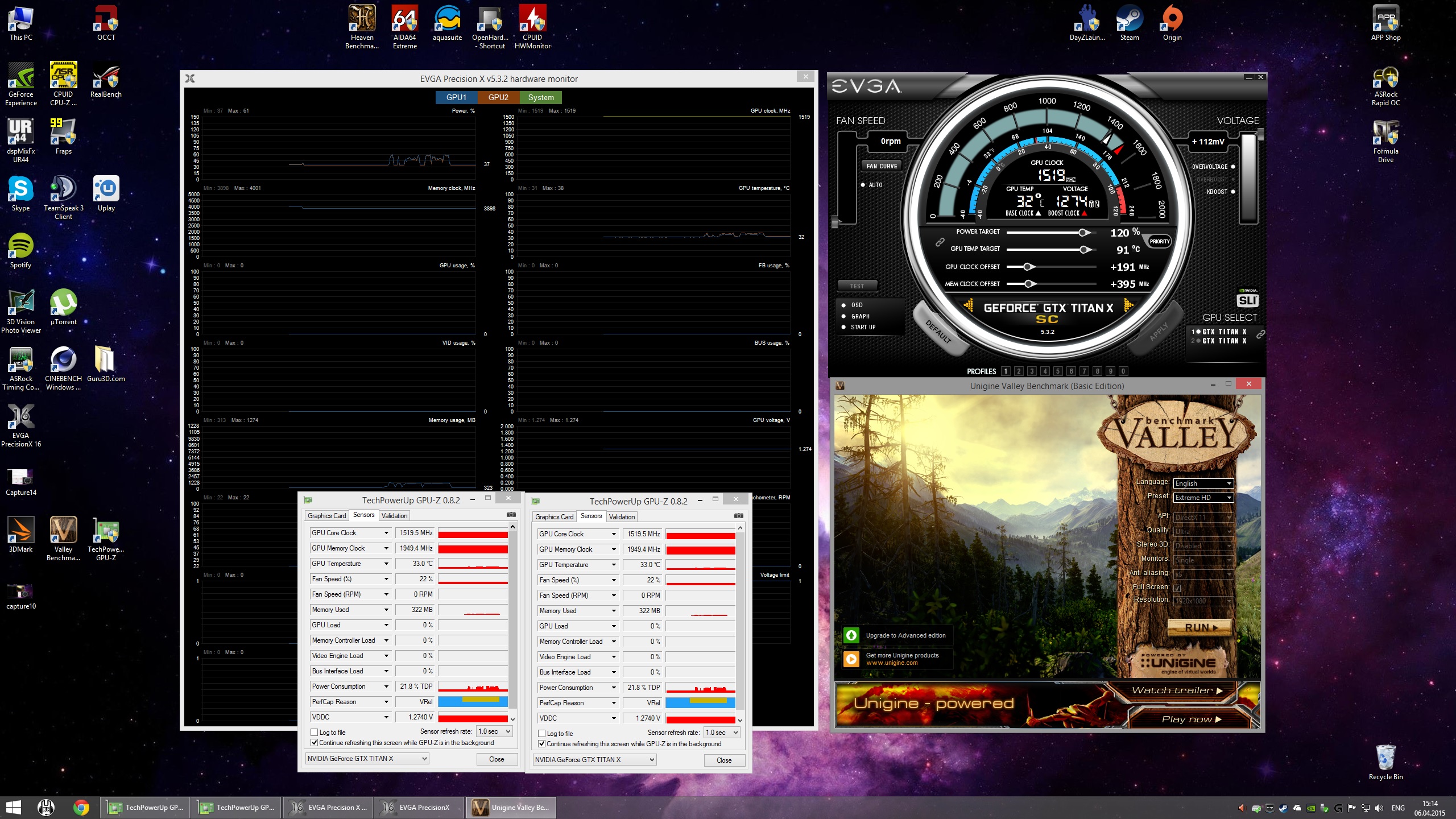Toggle Log to file in the left GPU-Z window

[315, 733]
